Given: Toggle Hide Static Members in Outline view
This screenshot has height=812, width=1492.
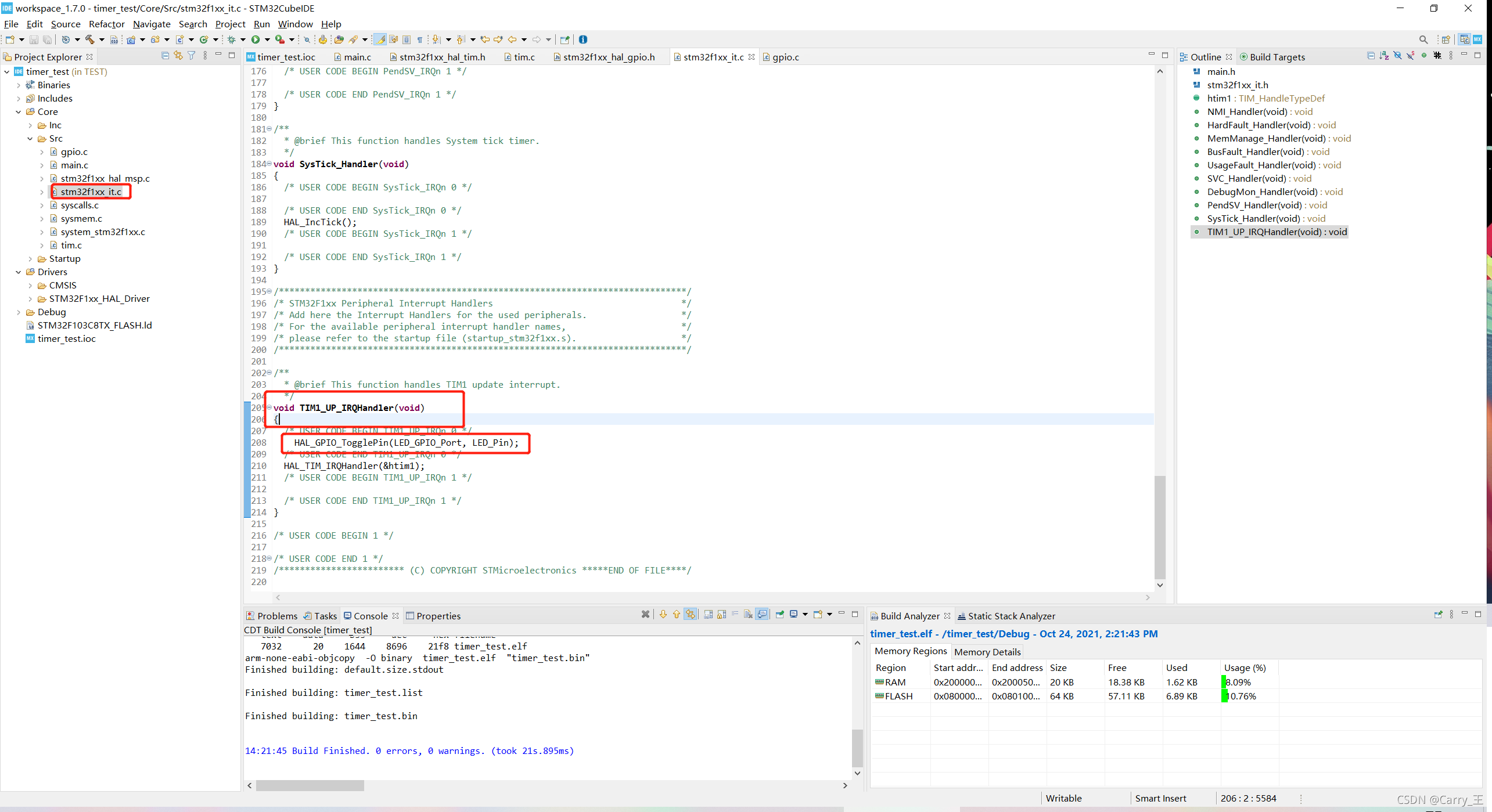Looking at the screenshot, I should tap(1411, 56).
